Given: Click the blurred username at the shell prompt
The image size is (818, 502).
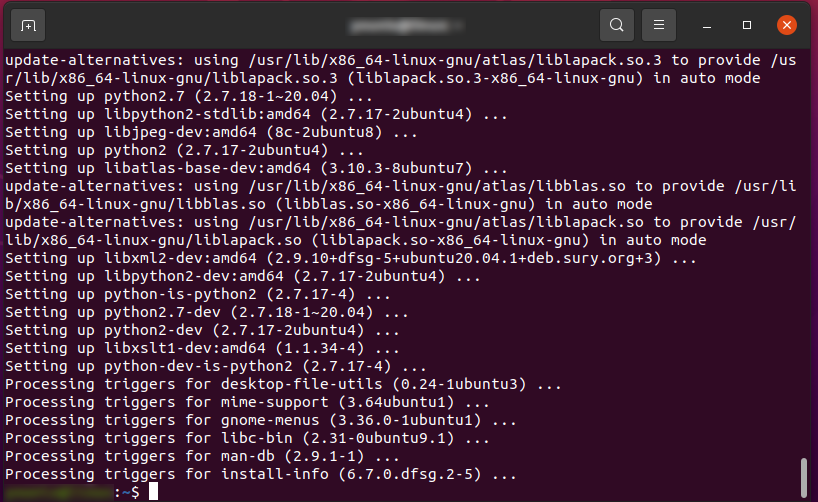Looking at the screenshot, I should (59, 492).
